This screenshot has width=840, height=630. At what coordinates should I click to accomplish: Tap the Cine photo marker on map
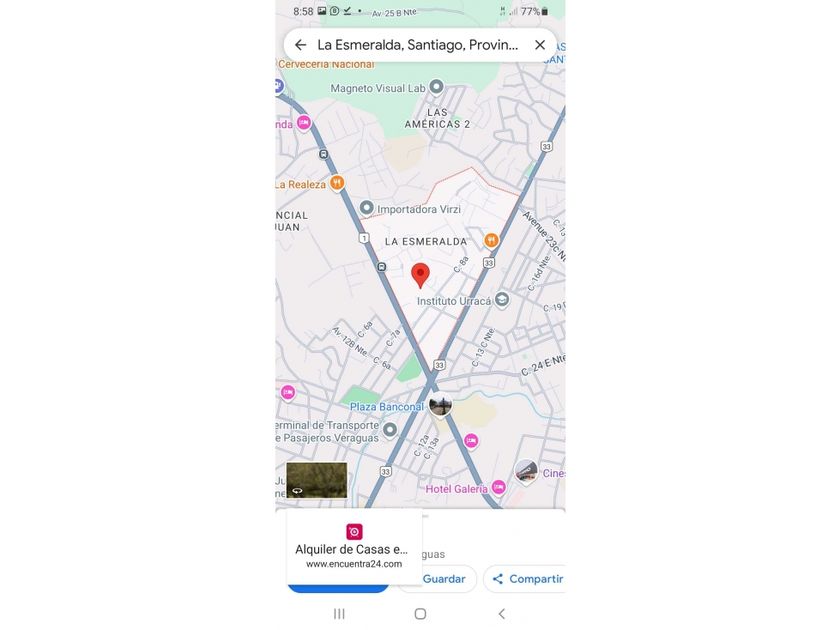pyautogui.click(x=526, y=472)
